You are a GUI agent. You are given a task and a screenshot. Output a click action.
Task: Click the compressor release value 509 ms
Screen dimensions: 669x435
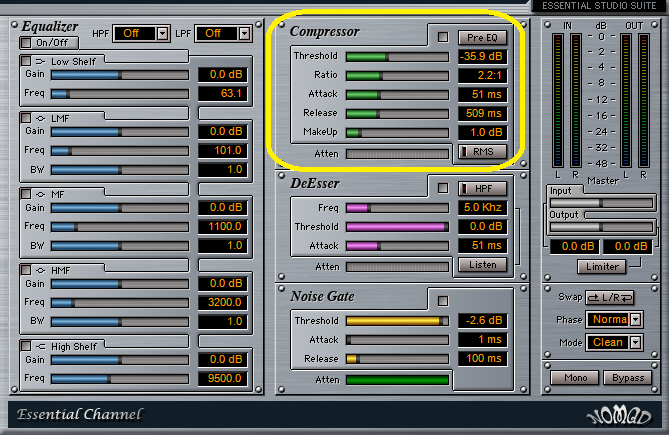pos(482,113)
